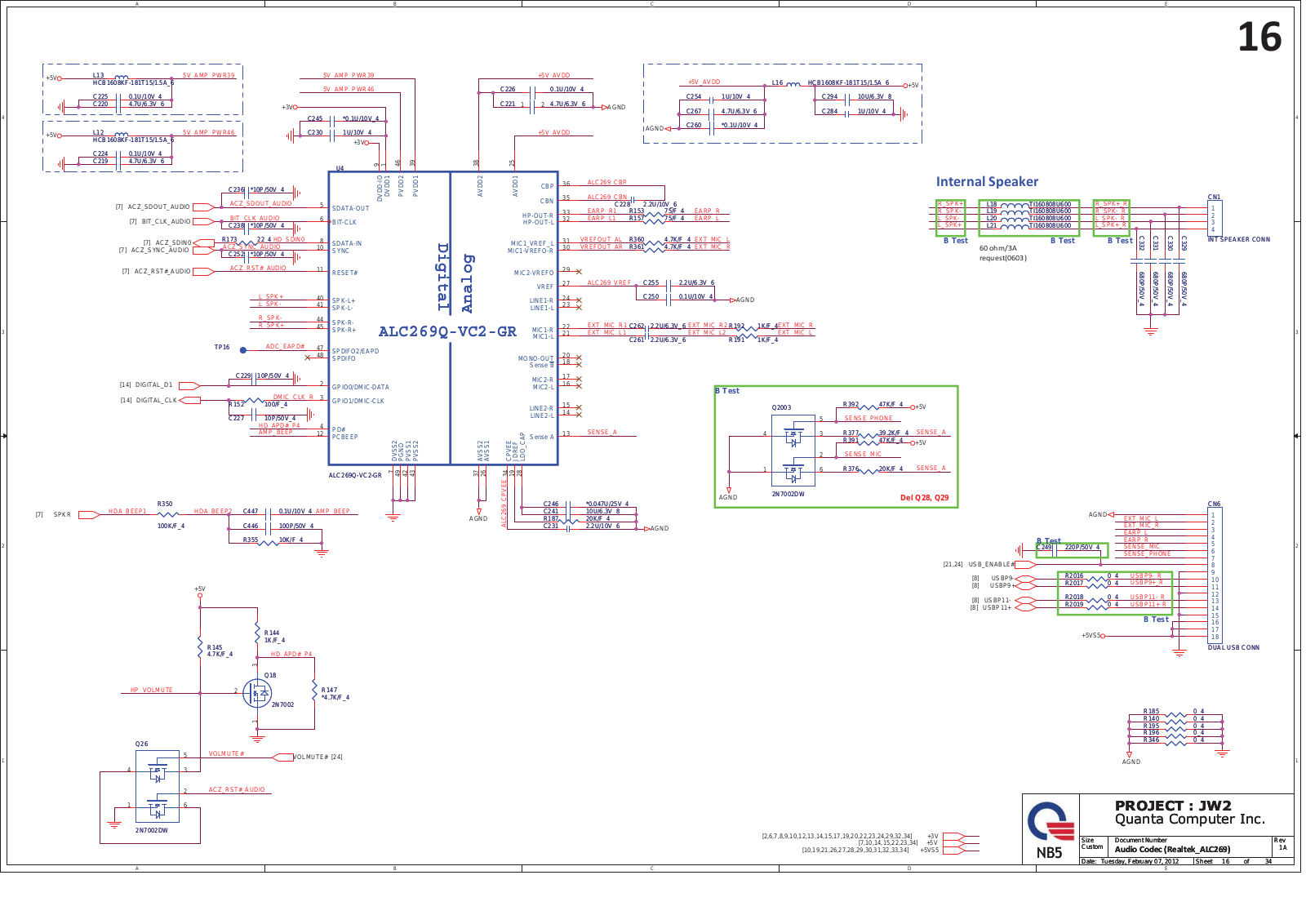Click the CN1 connector designator

coord(1214,198)
